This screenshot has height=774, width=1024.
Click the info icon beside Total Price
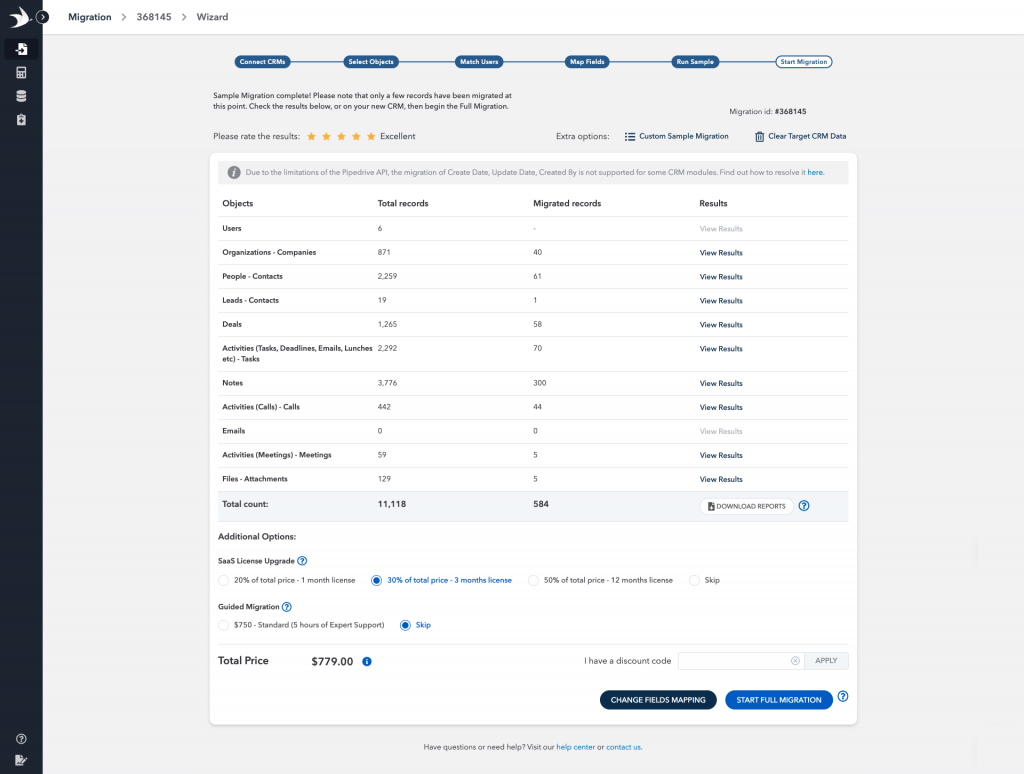367,662
